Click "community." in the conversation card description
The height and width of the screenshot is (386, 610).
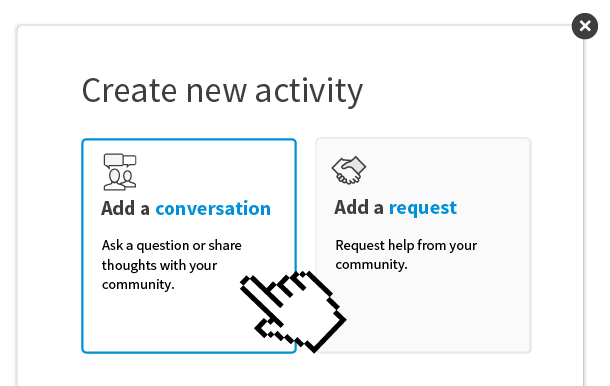tap(138, 284)
